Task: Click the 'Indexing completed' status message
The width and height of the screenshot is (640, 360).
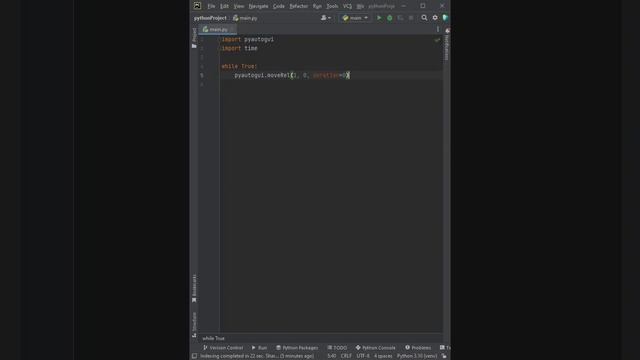Action: pos(257,356)
